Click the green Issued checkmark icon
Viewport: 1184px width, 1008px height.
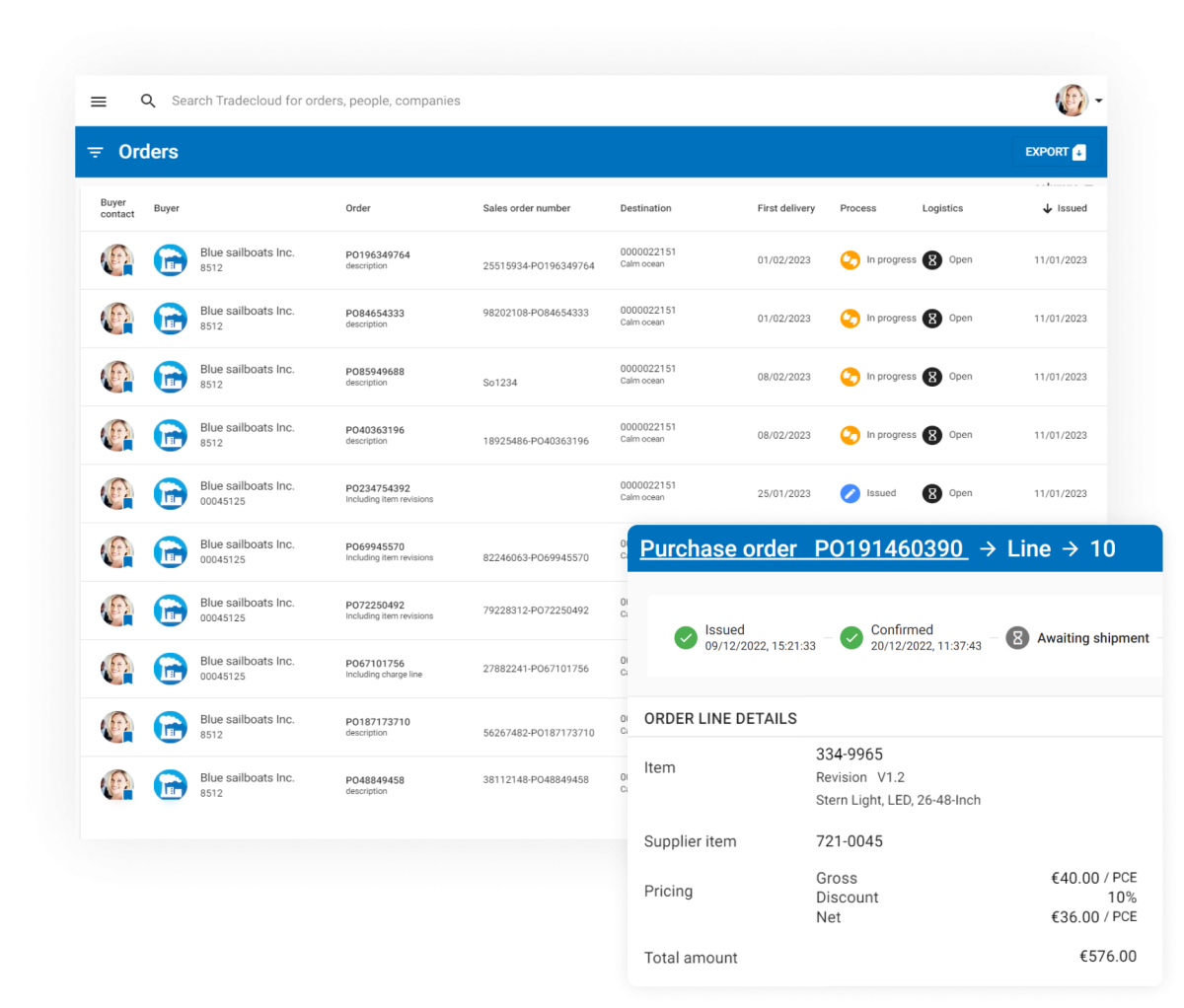pyautogui.click(x=686, y=638)
